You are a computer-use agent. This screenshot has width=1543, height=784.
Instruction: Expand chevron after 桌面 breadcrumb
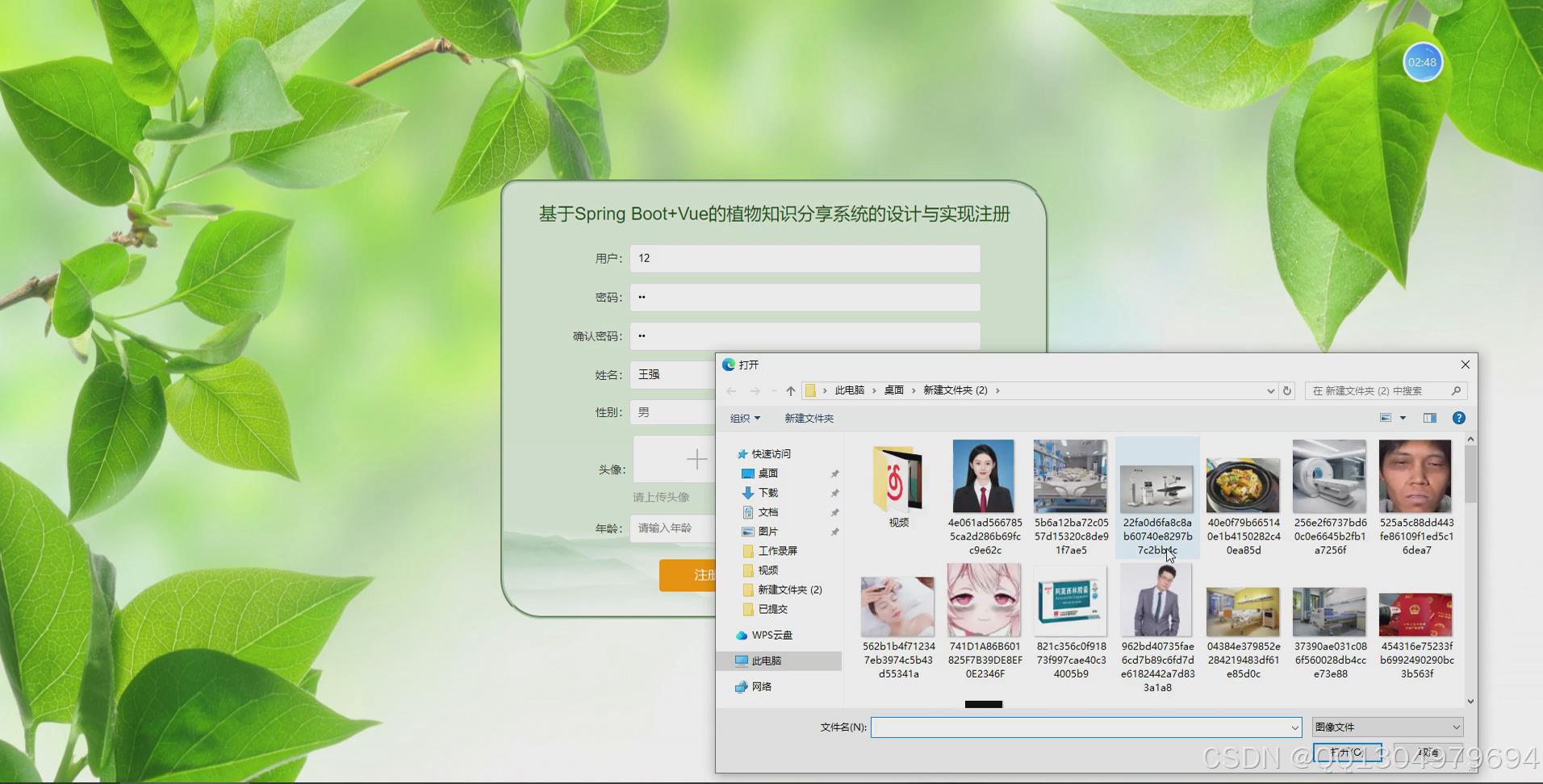(x=914, y=390)
